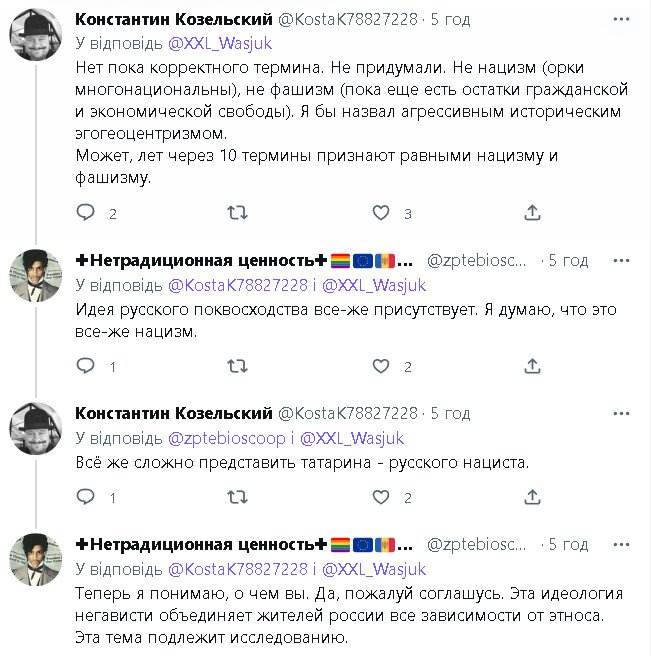
Task: Like the tweet about татарина русского нациста
Action: [381, 496]
